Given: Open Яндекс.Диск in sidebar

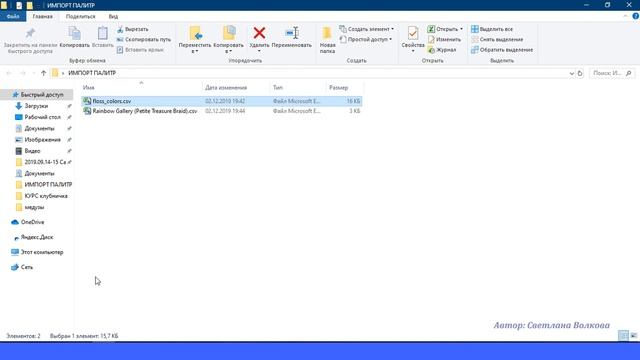Looking at the screenshot, I should tap(37, 237).
